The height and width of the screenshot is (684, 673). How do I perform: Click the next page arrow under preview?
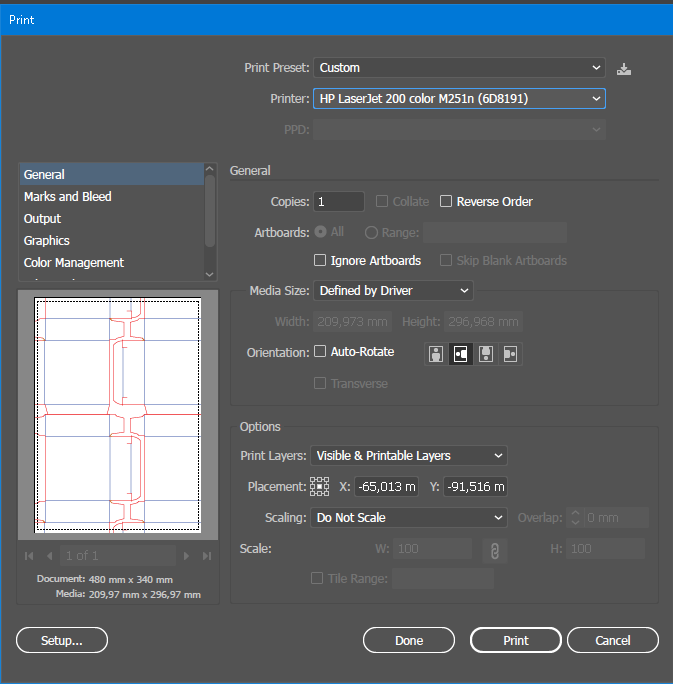pyautogui.click(x=186, y=555)
